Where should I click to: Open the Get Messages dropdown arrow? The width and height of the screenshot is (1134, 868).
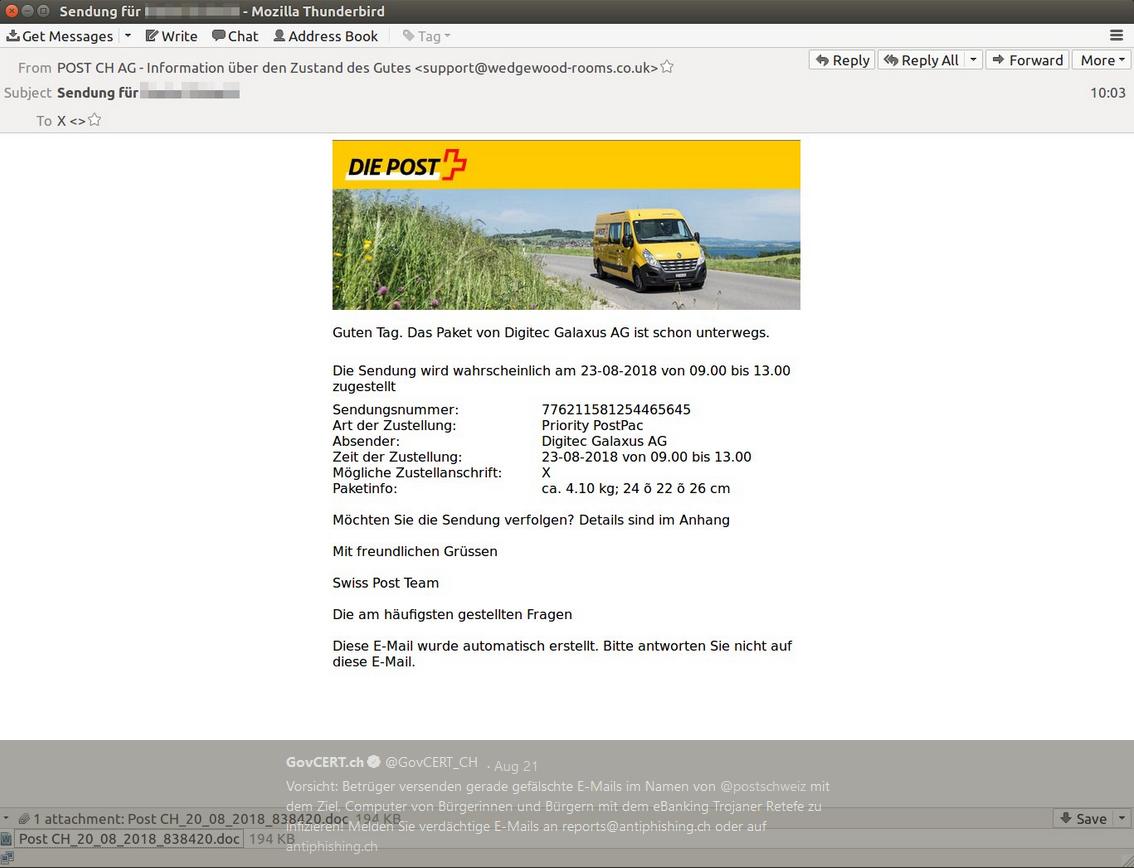click(x=128, y=36)
